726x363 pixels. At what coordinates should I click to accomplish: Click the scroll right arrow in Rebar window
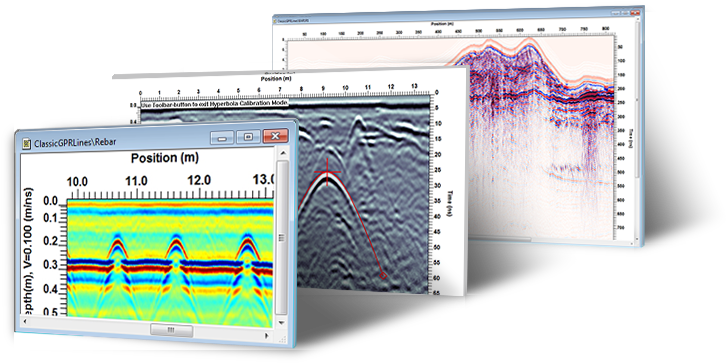(266, 335)
